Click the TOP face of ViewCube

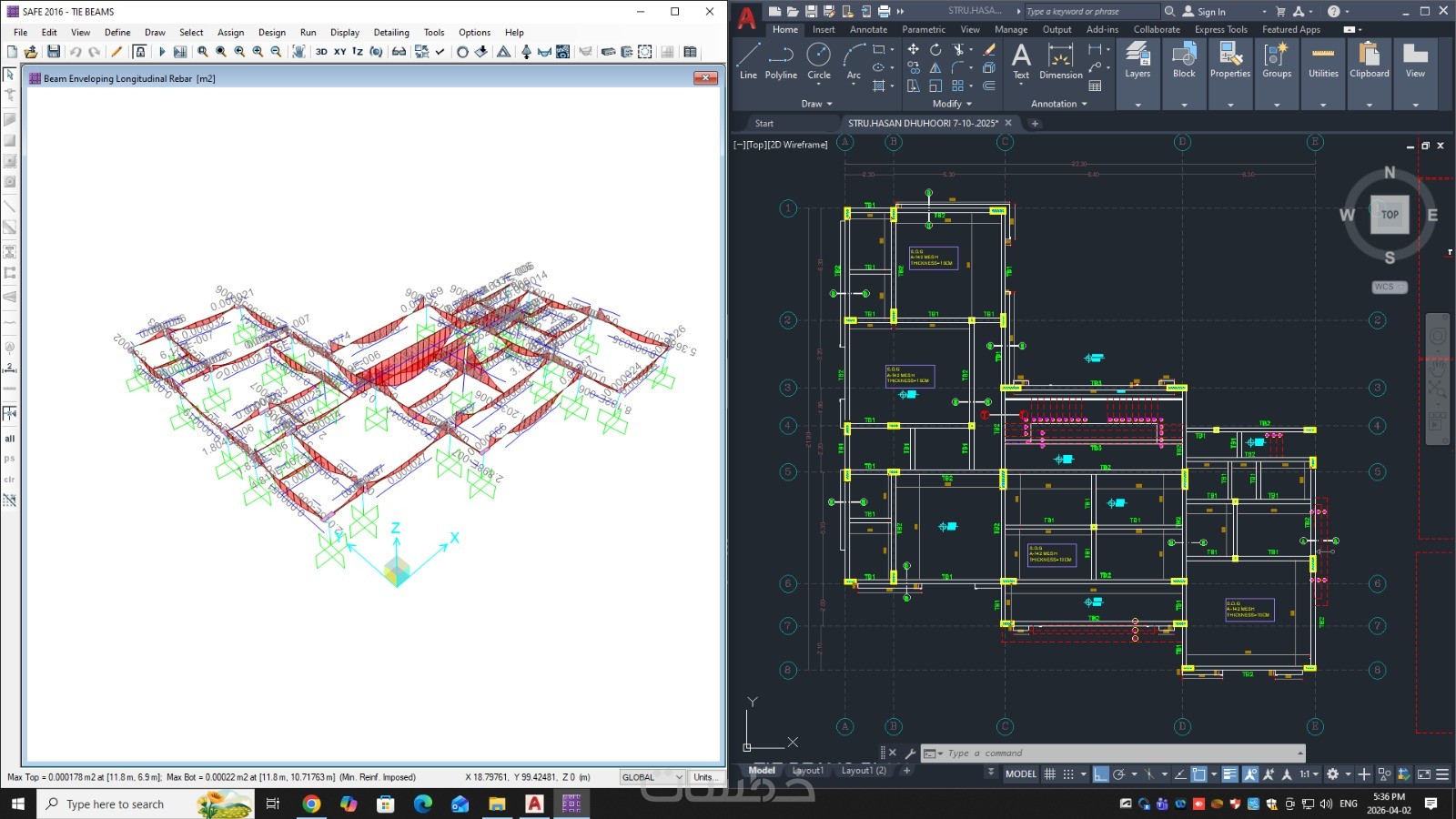pos(1390,215)
